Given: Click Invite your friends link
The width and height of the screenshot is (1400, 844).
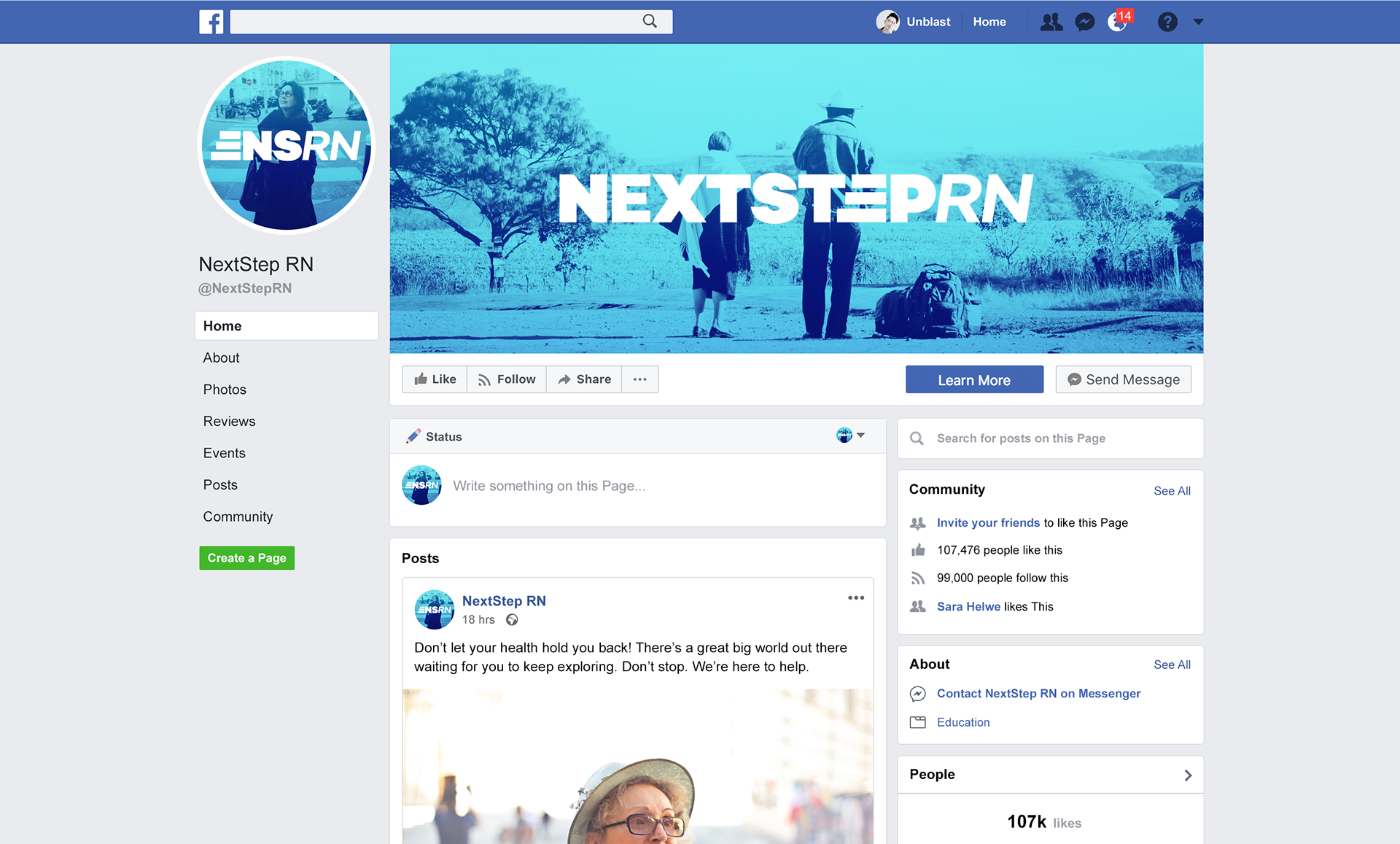Looking at the screenshot, I should (988, 522).
